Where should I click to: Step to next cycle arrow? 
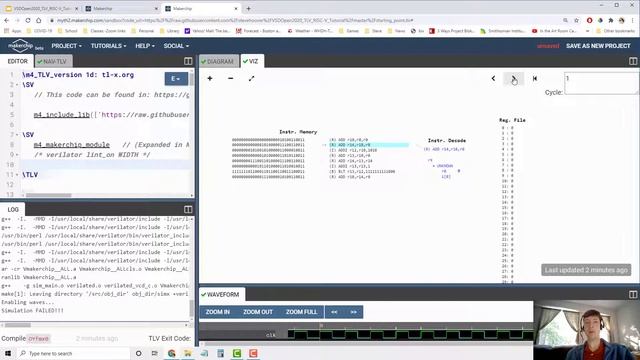coord(513,78)
